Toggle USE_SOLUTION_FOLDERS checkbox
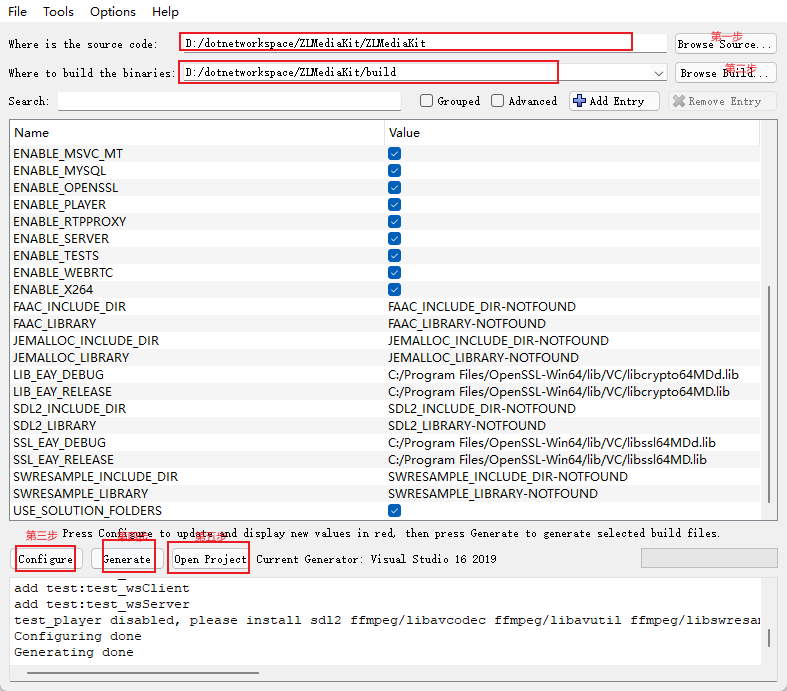The width and height of the screenshot is (787, 691). 395,511
